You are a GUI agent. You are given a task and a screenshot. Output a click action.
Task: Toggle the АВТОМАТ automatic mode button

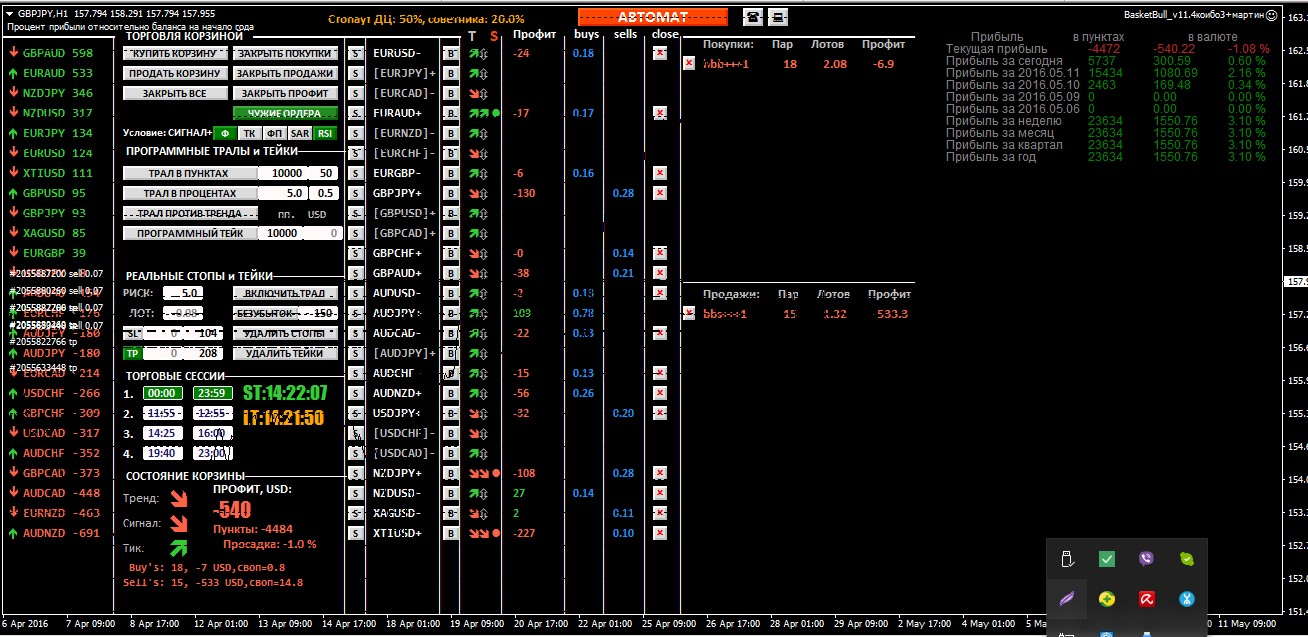652,17
